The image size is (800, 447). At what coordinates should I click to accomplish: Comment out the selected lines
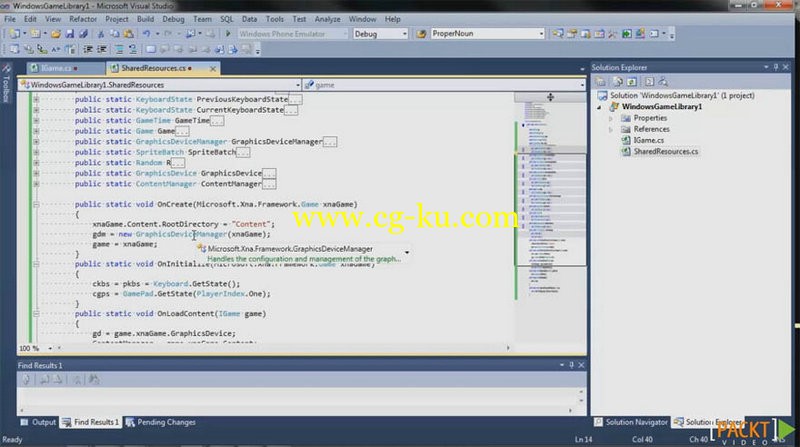pos(119,49)
